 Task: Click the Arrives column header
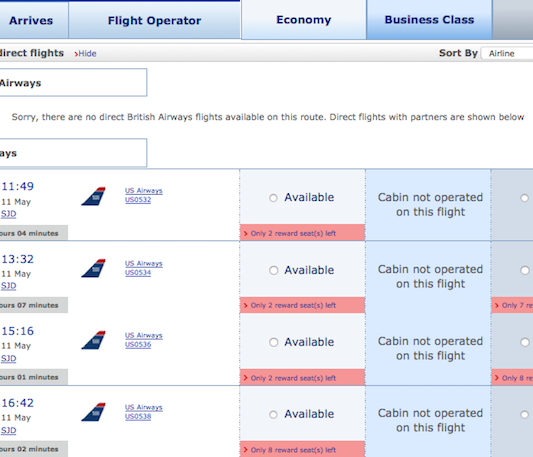(31, 20)
